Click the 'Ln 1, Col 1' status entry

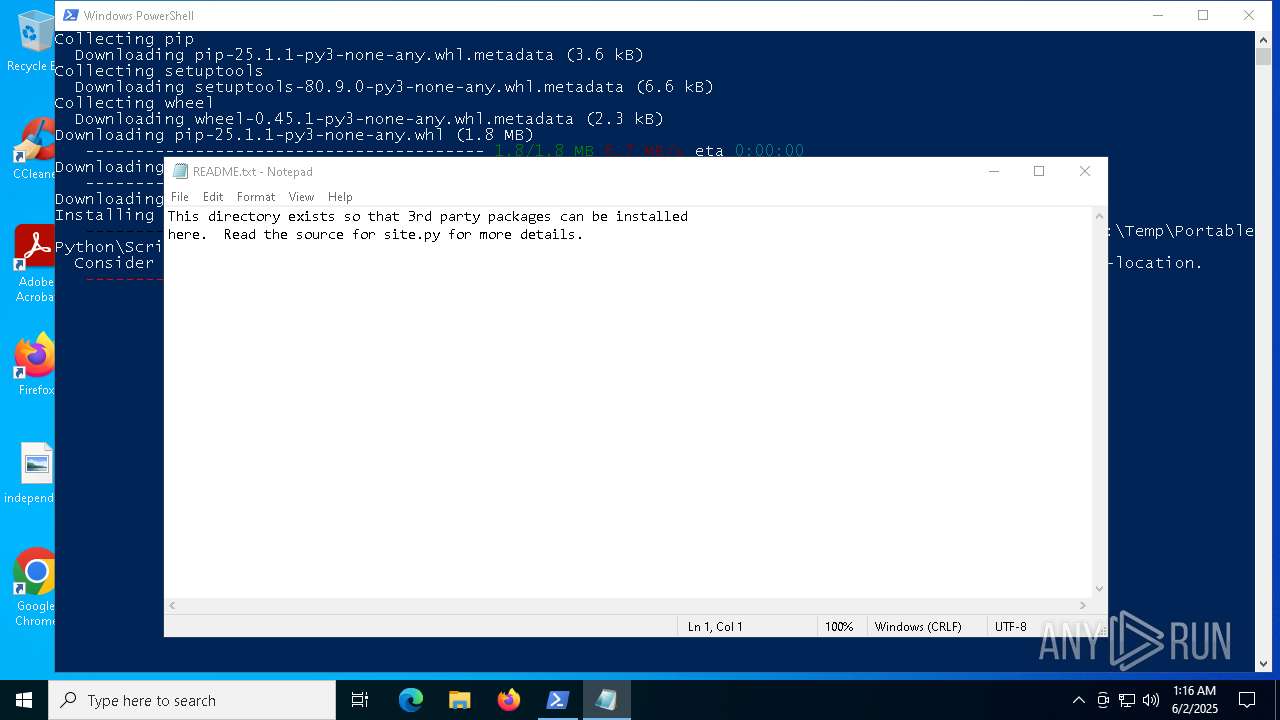[715, 626]
